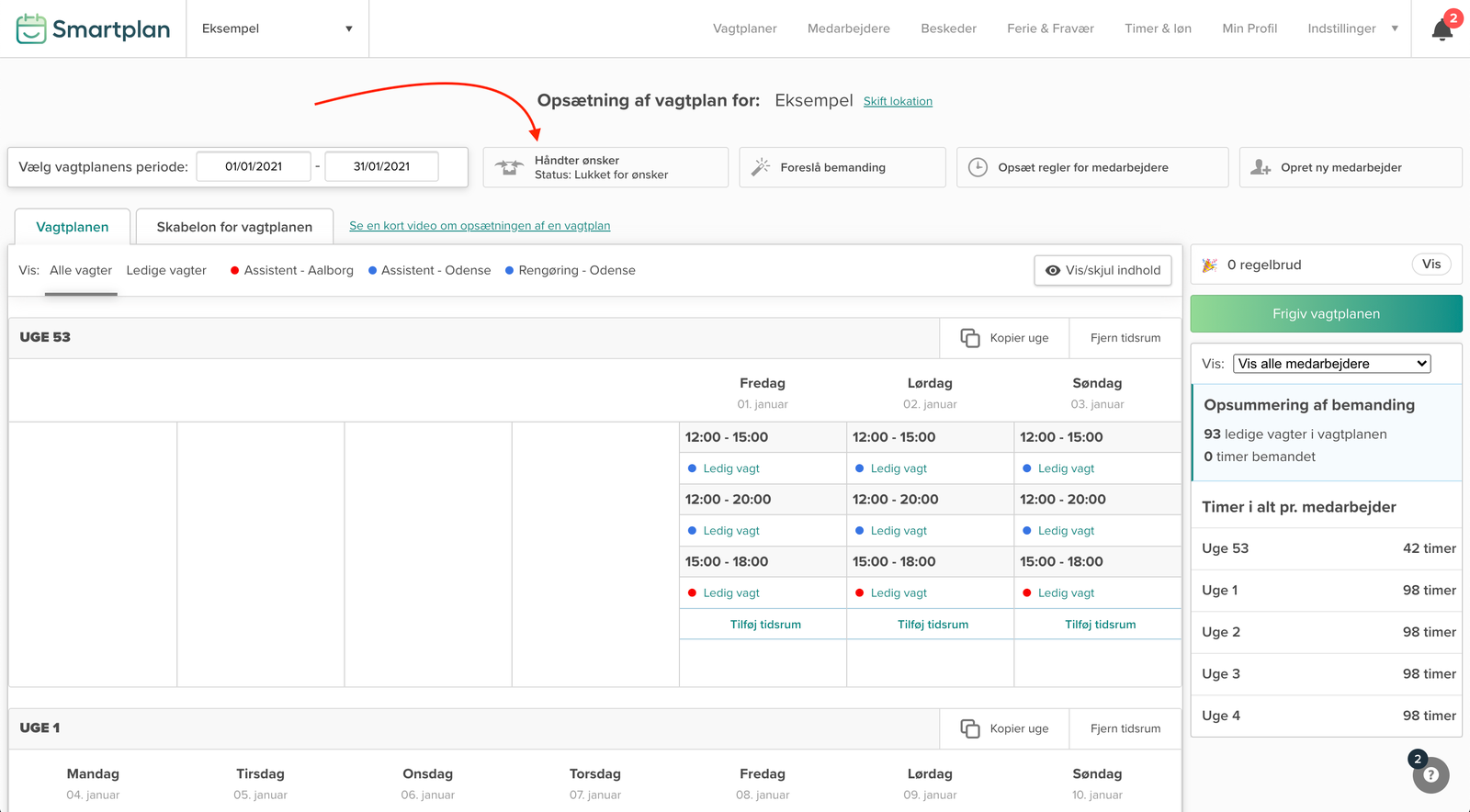The height and width of the screenshot is (812, 1470).
Task: Click the Smartplan calendar logo icon
Action: pos(31,28)
